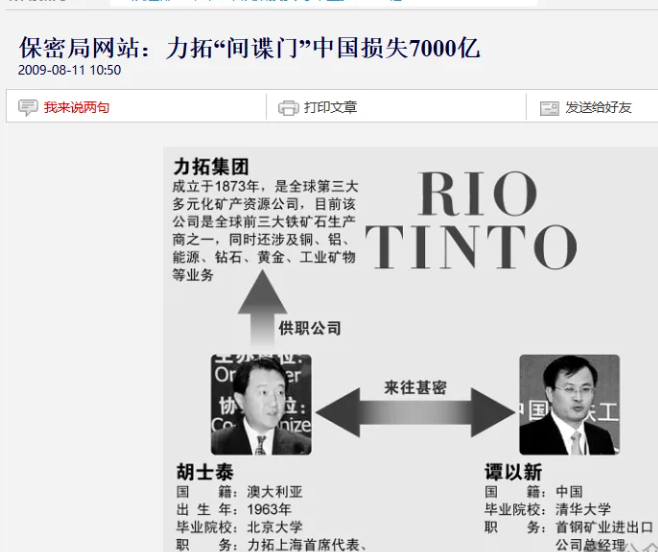Click the photo above 谭以新
This screenshot has width=658, height=552.
(x=569, y=405)
